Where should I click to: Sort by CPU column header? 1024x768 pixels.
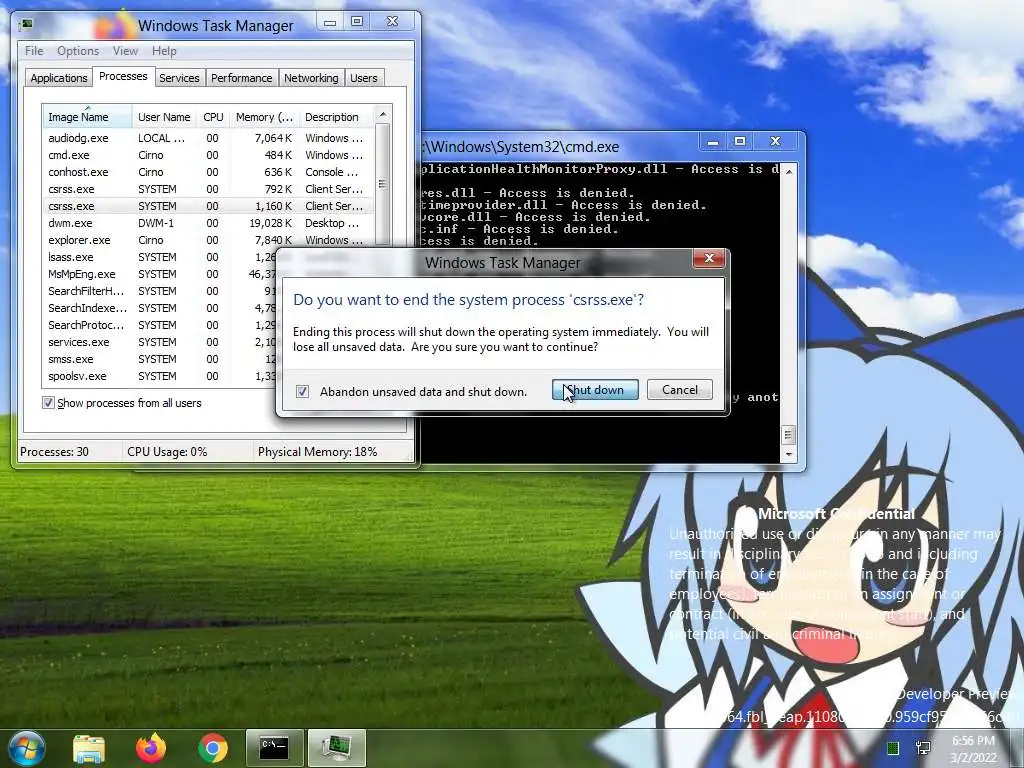click(213, 117)
